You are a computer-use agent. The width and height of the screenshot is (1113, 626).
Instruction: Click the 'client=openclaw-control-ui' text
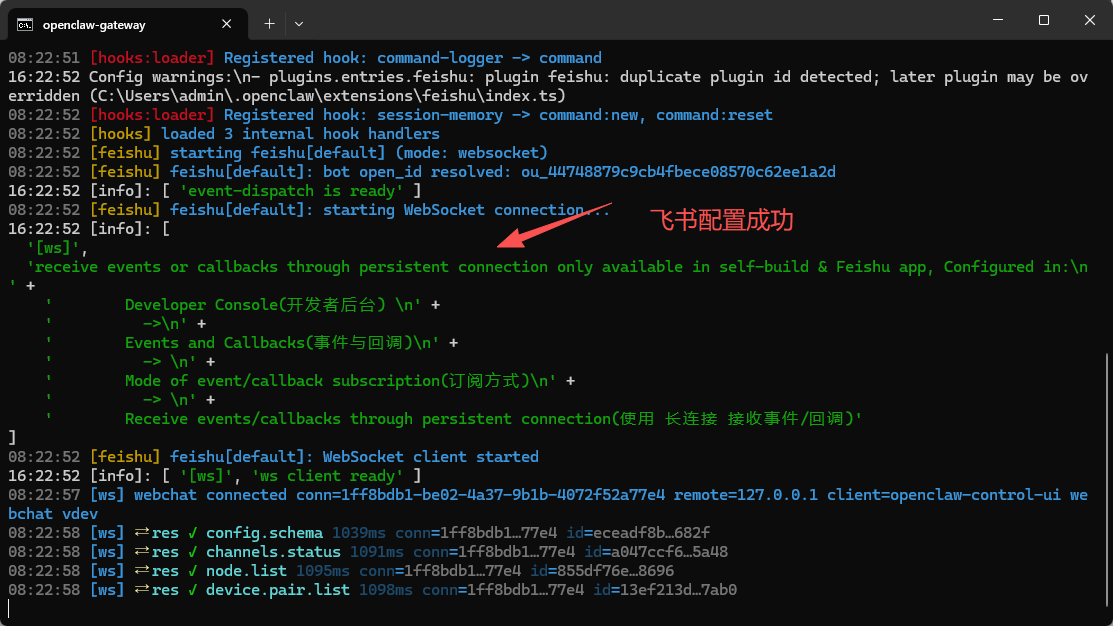[x=943, y=495]
